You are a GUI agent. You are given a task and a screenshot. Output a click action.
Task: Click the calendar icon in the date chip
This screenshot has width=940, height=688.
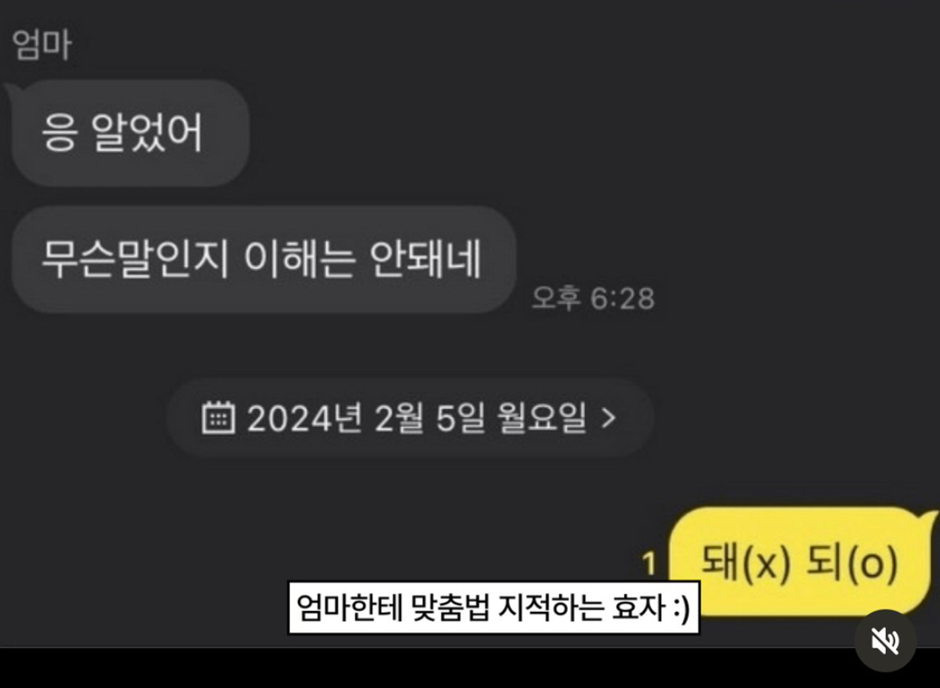coord(218,417)
